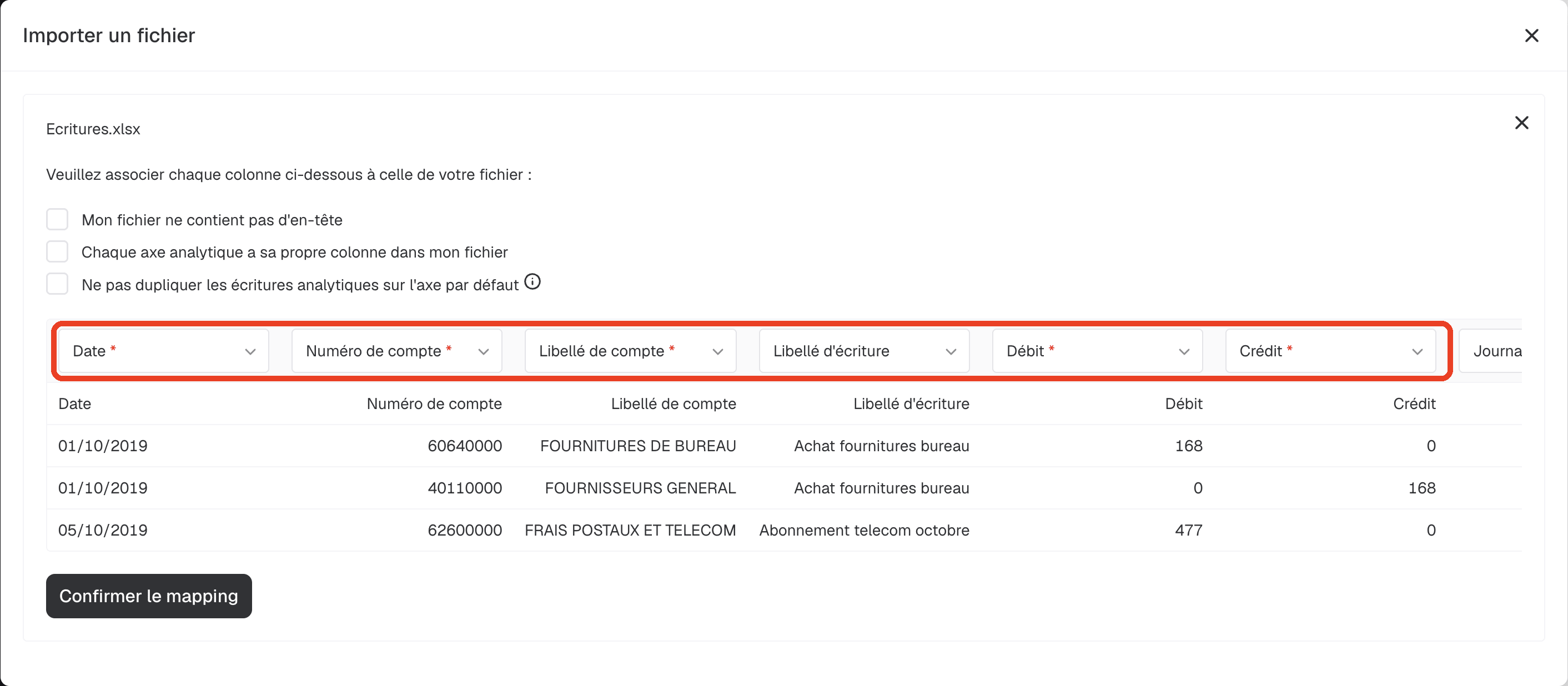Viewport: 1568px width, 686px height.
Task: Open the Crédit mapping dropdown
Action: click(x=1330, y=351)
